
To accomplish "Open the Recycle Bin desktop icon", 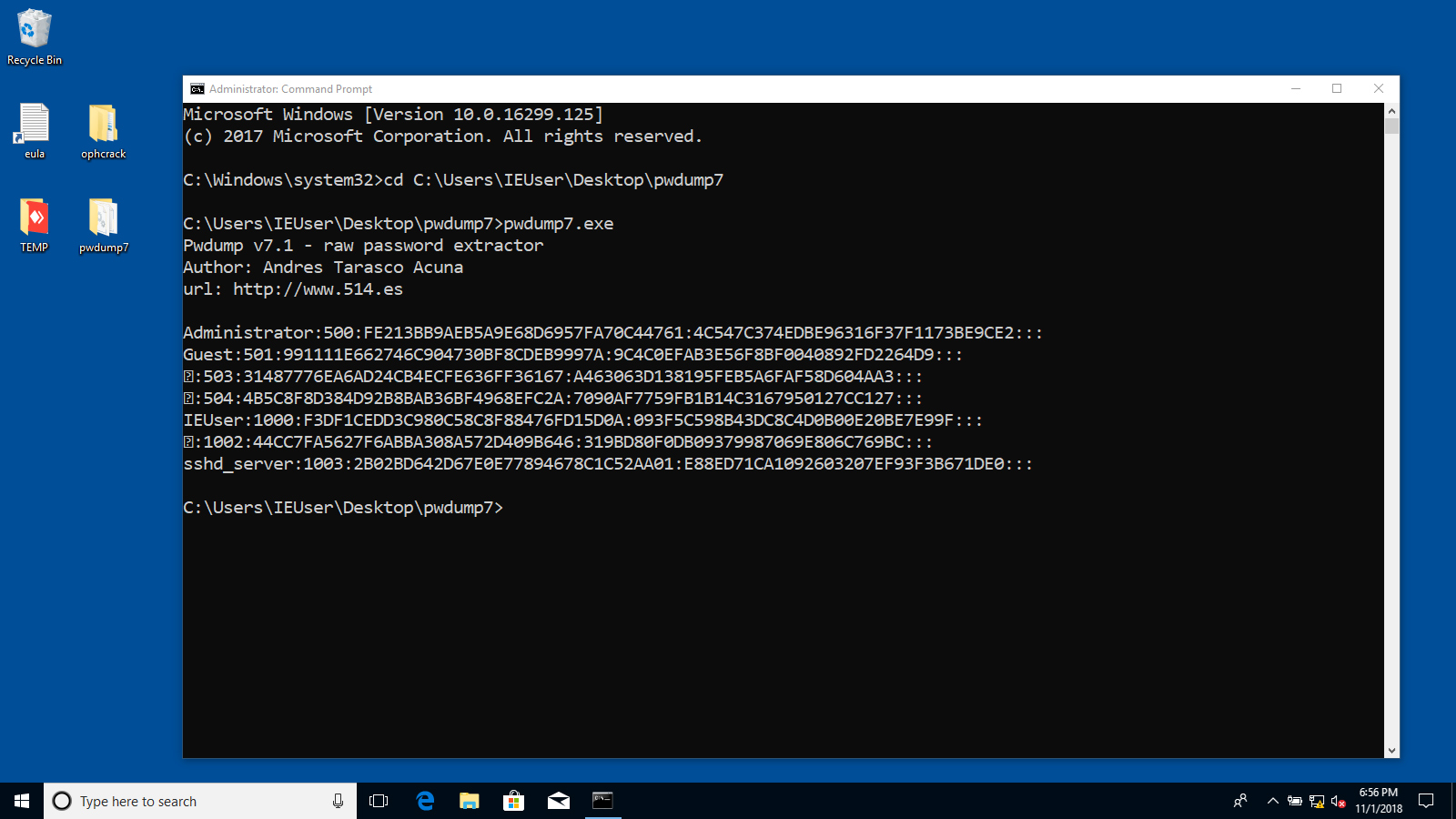I will tap(35, 37).
